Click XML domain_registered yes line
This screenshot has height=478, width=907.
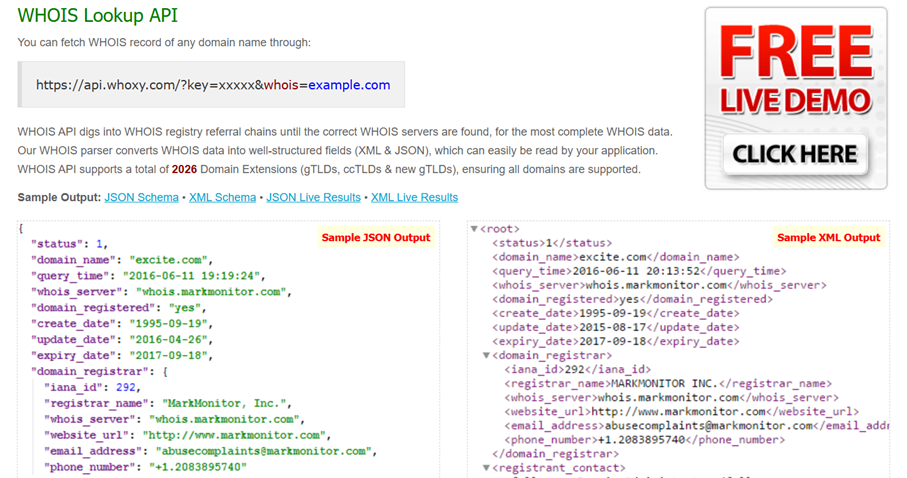click(x=632, y=299)
